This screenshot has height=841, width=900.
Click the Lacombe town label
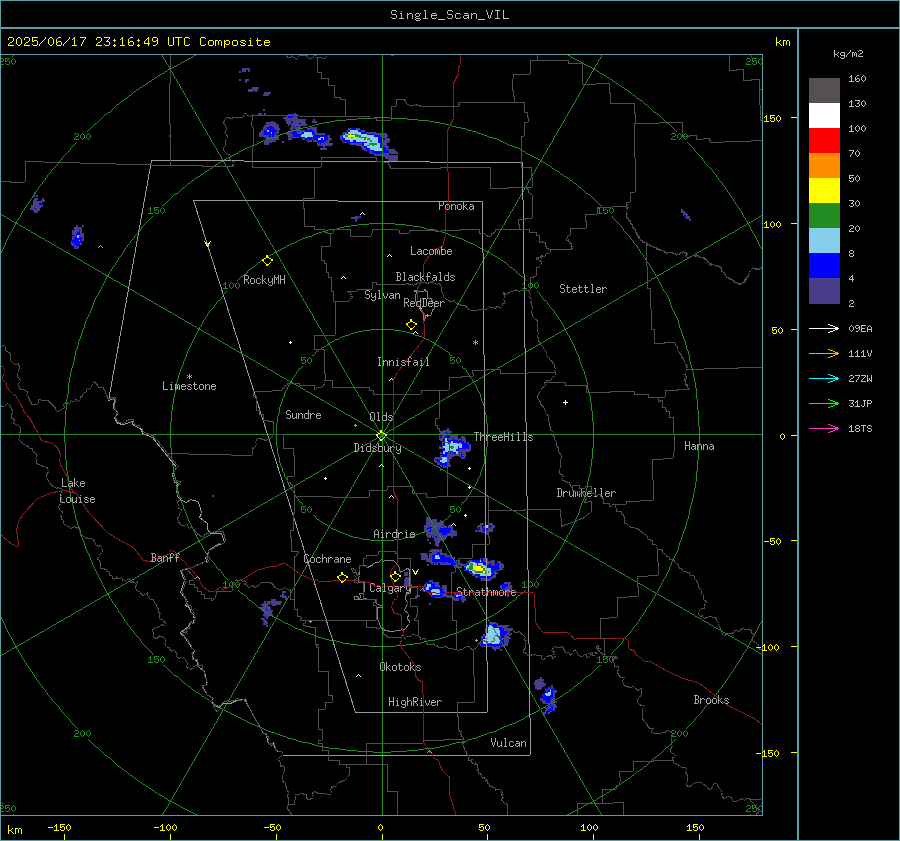pos(431,251)
